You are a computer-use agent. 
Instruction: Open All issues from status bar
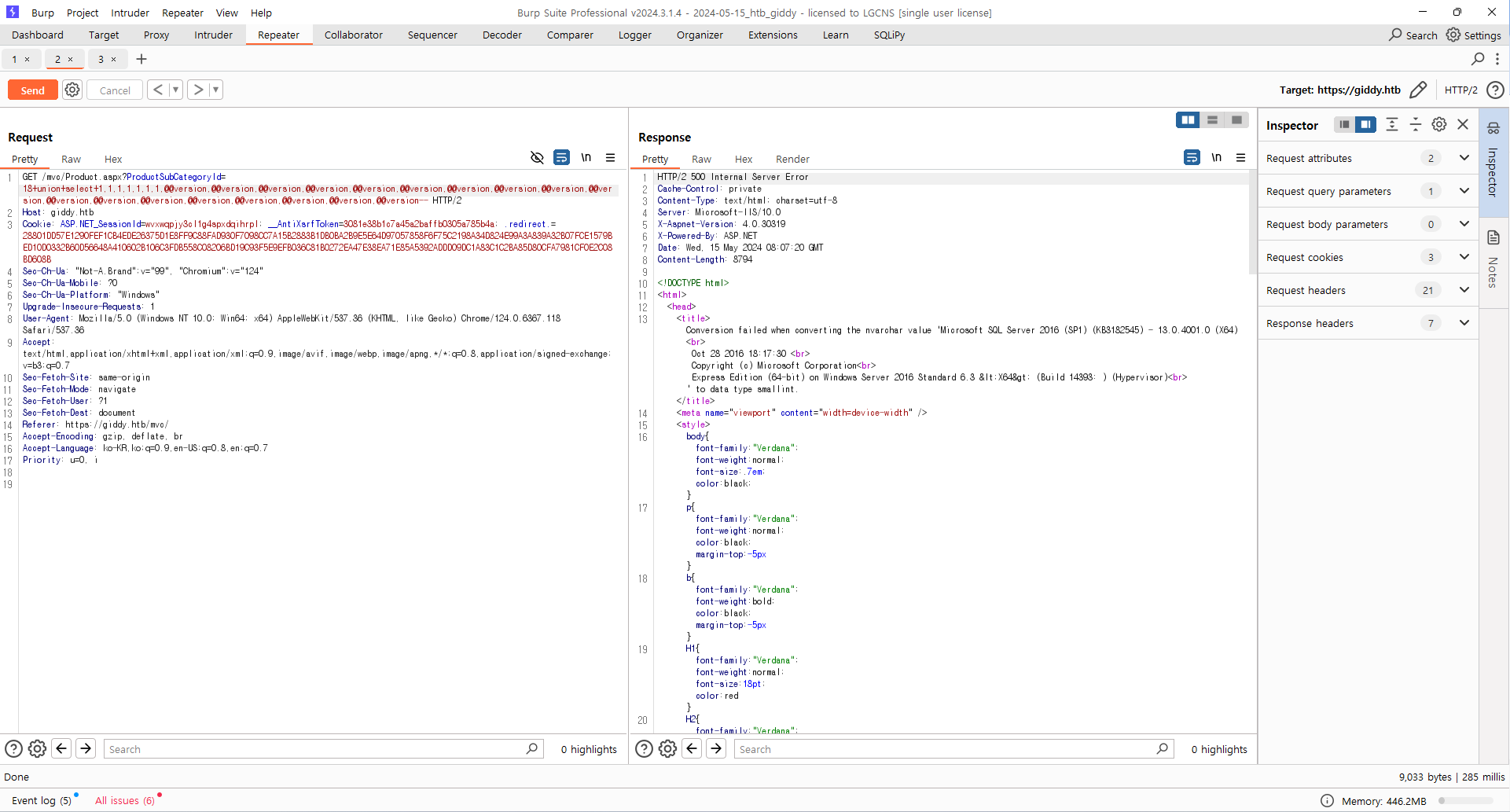point(125,800)
